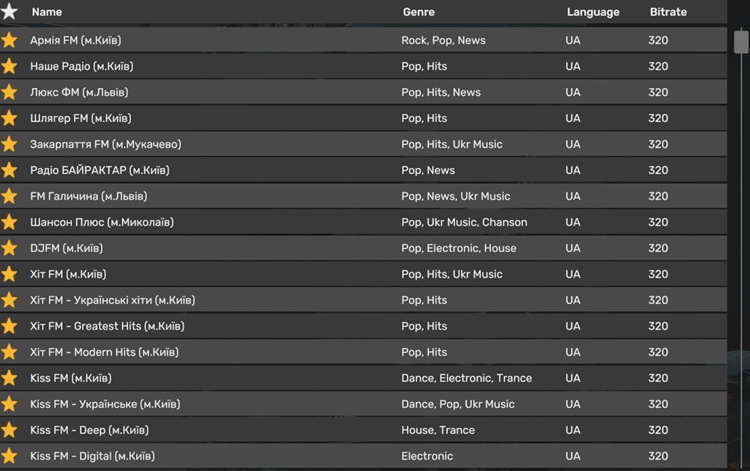Play FM Галичина (м.Львів) station
Screen dimensions: 750x471
click(x=88, y=196)
